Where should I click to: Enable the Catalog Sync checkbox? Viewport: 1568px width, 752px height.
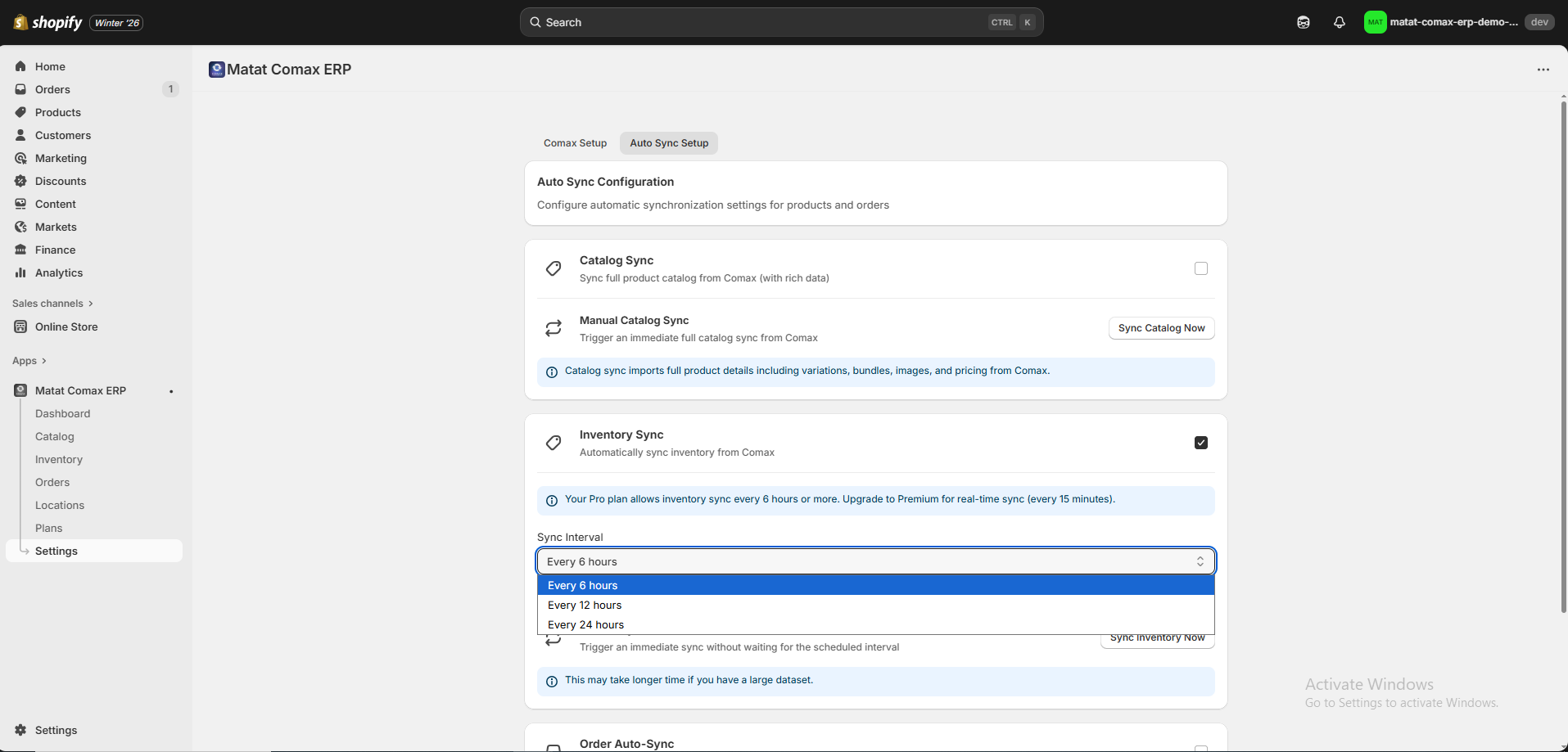coord(1200,268)
